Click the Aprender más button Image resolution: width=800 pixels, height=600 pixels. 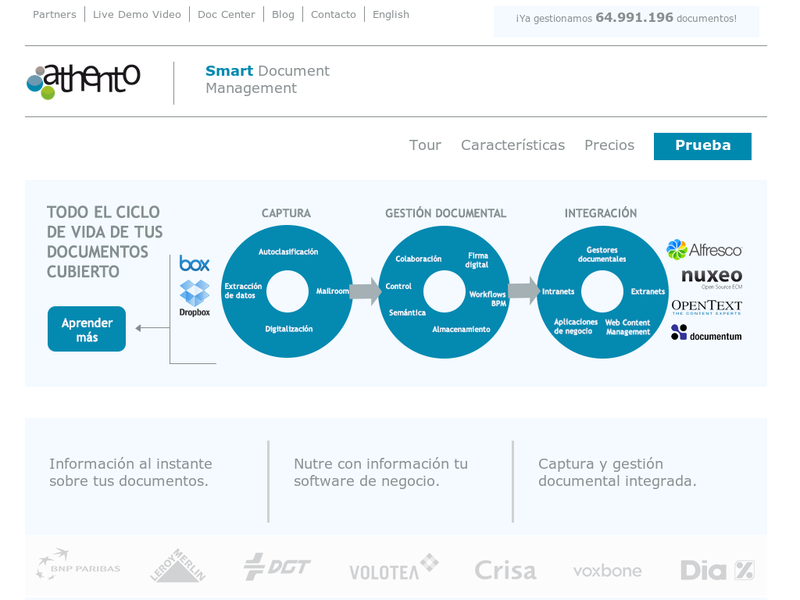[x=87, y=329]
